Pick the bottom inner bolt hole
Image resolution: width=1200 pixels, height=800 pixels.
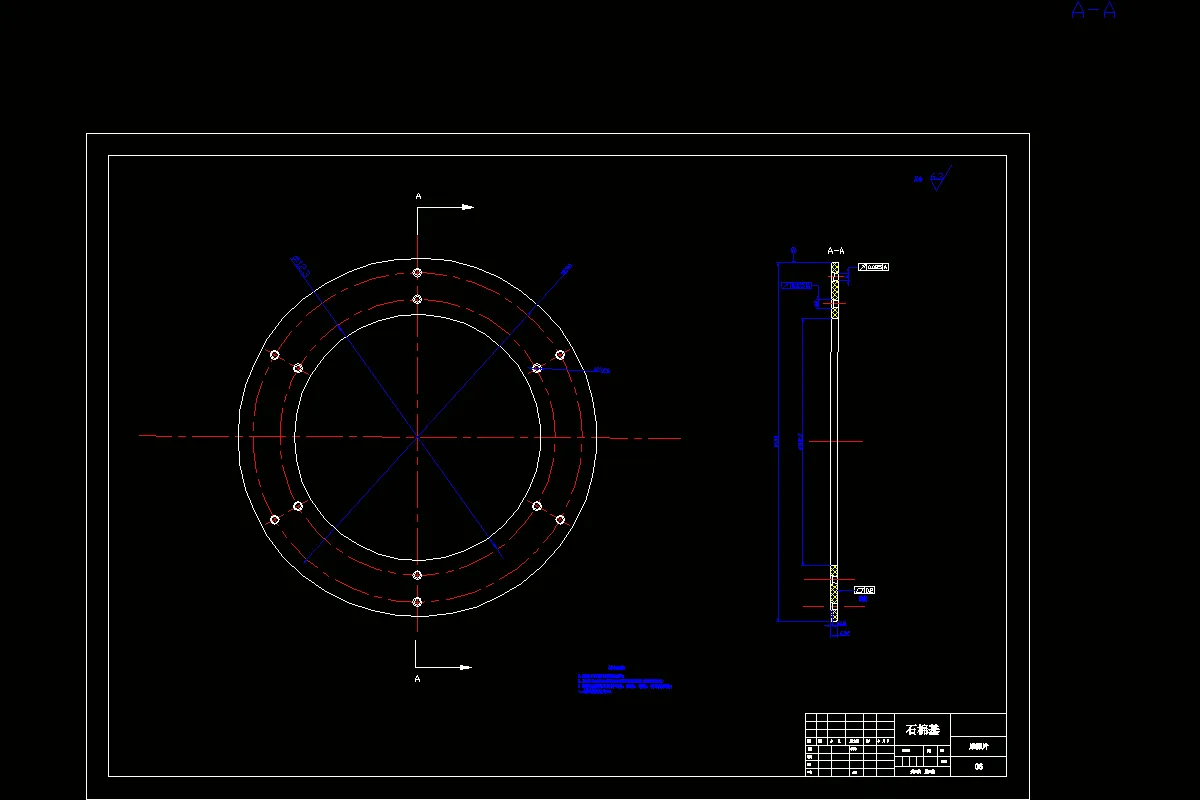click(417, 575)
